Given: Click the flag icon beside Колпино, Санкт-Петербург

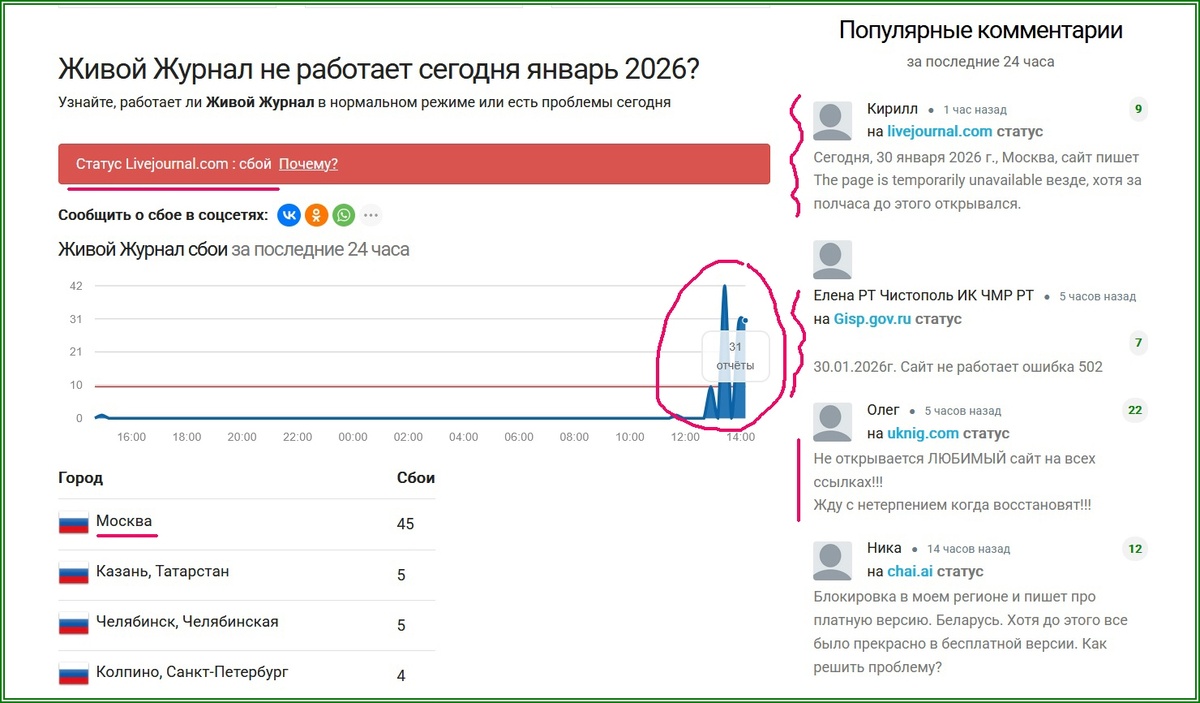Looking at the screenshot, I should 73,671.
